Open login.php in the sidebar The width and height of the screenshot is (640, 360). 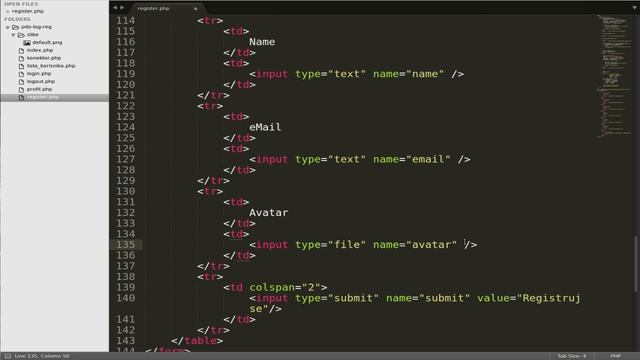pyautogui.click(x=39, y=74)
